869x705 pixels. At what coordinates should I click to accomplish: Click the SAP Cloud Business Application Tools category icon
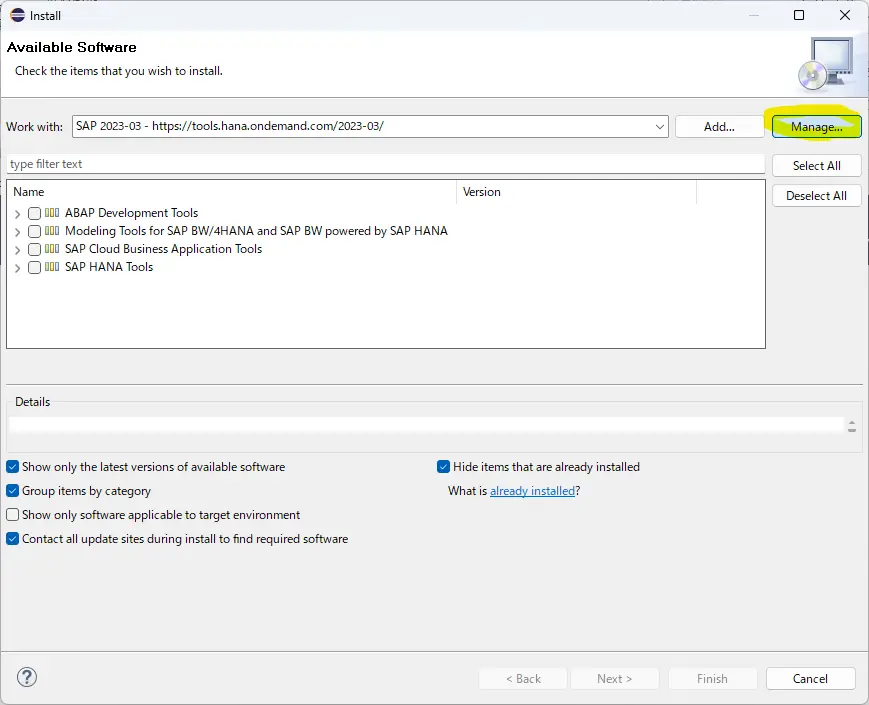(x=52, y=249)
